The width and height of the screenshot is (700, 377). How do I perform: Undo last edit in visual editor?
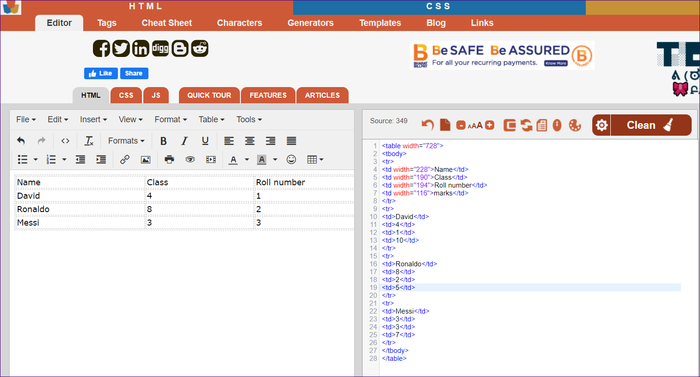point(21,141)
